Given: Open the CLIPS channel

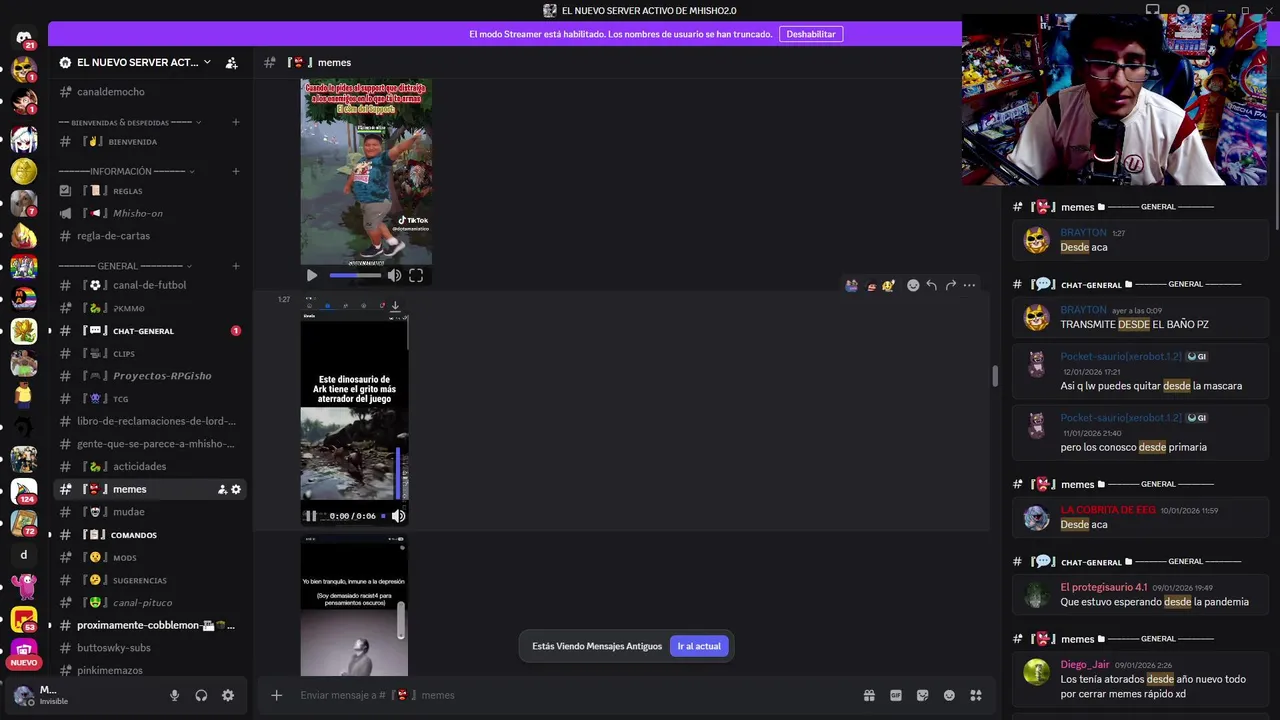Looking at the screenshot, I should coord(149,353).
